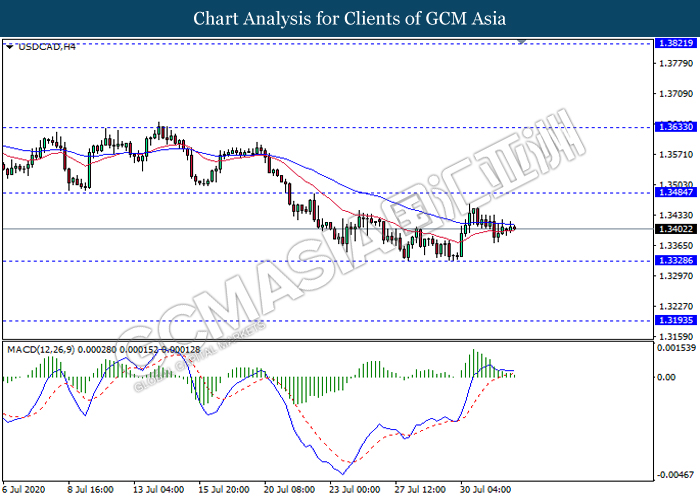
Task: Click the 1.32270 price axis value
Action: pyautogui.click(x=676, y=306)
